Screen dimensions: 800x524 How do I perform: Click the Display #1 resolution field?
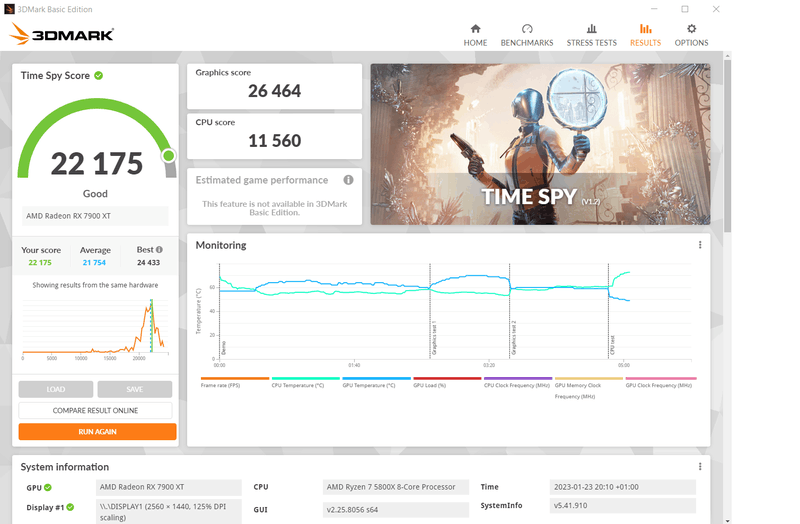coord(169,512)
